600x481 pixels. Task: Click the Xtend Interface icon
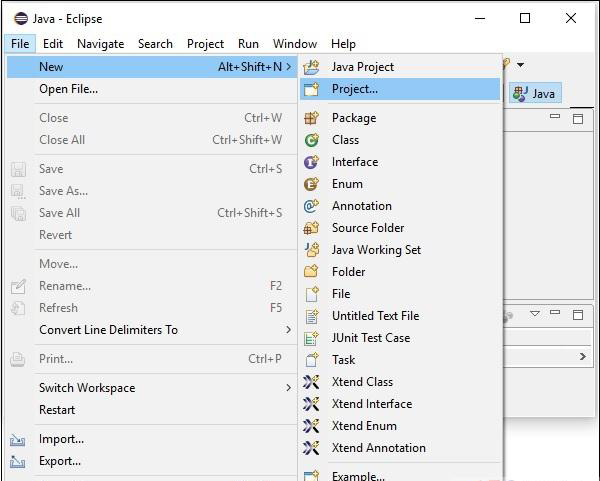click(311, 404)
